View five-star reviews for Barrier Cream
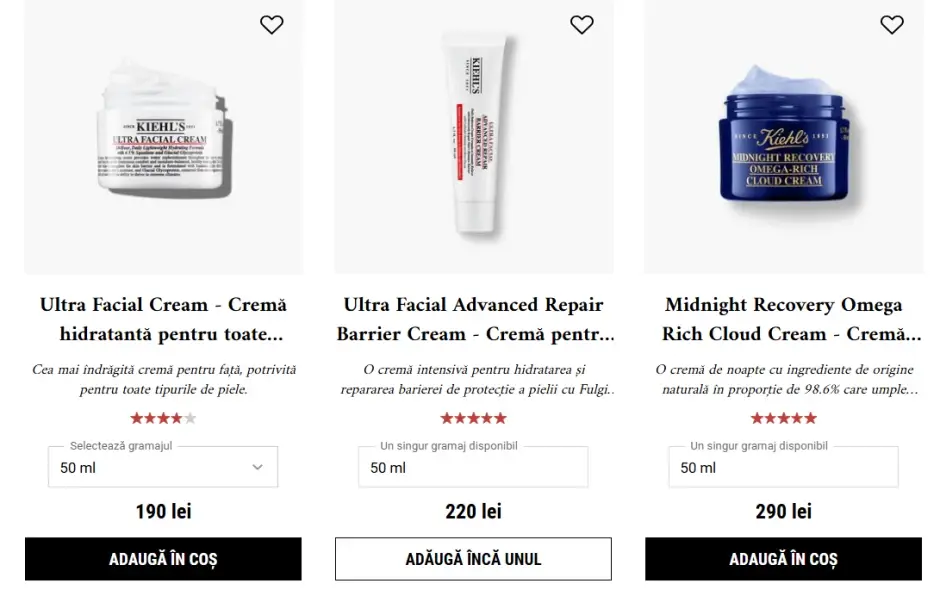940x596 pixels. click(x=474, y=418)
